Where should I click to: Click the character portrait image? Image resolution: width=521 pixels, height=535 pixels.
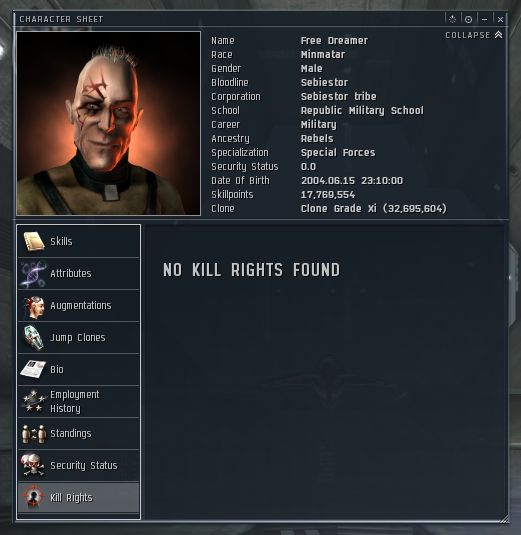pos(108,123)
